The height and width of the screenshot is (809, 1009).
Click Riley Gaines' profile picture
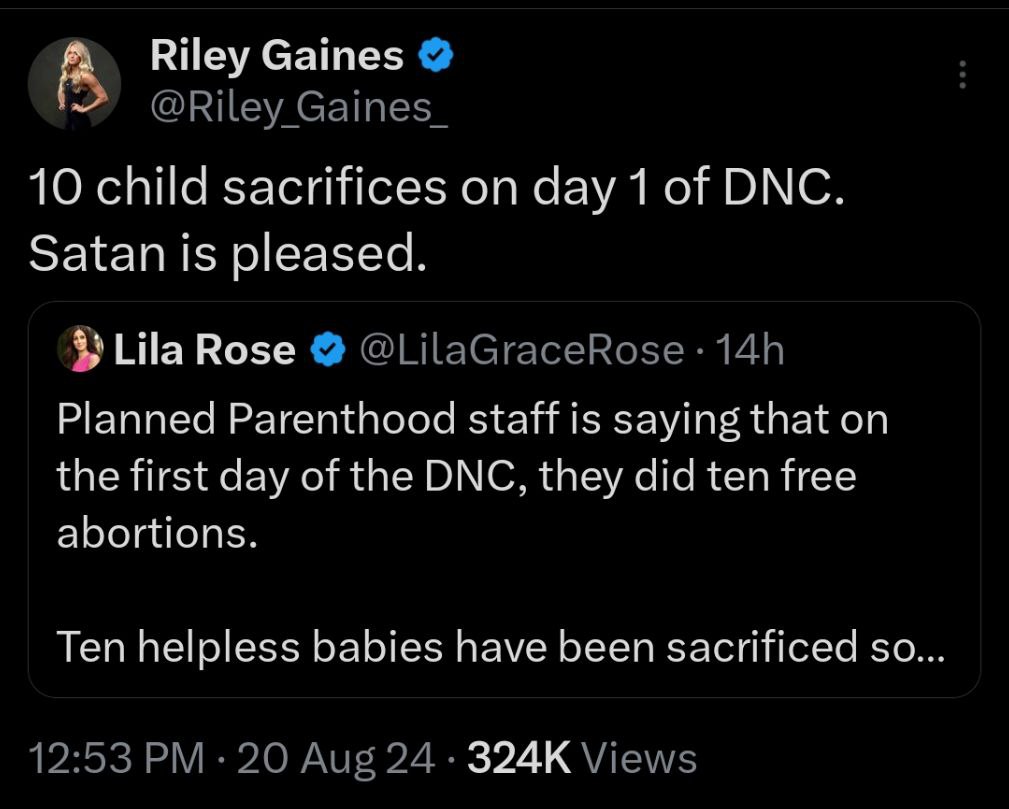coord(75,83)
